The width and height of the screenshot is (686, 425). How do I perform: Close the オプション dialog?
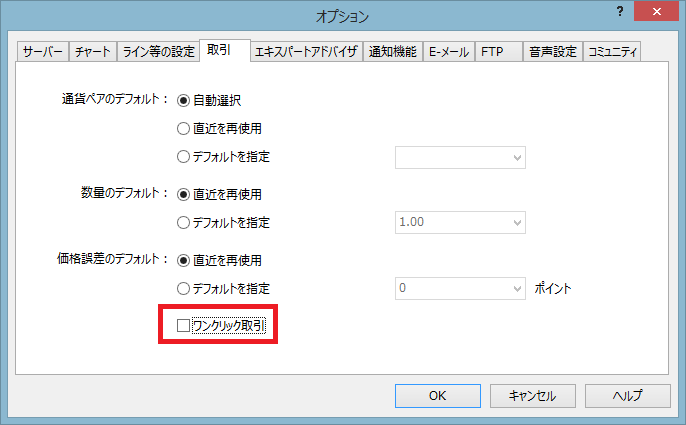tap(656, 11)
